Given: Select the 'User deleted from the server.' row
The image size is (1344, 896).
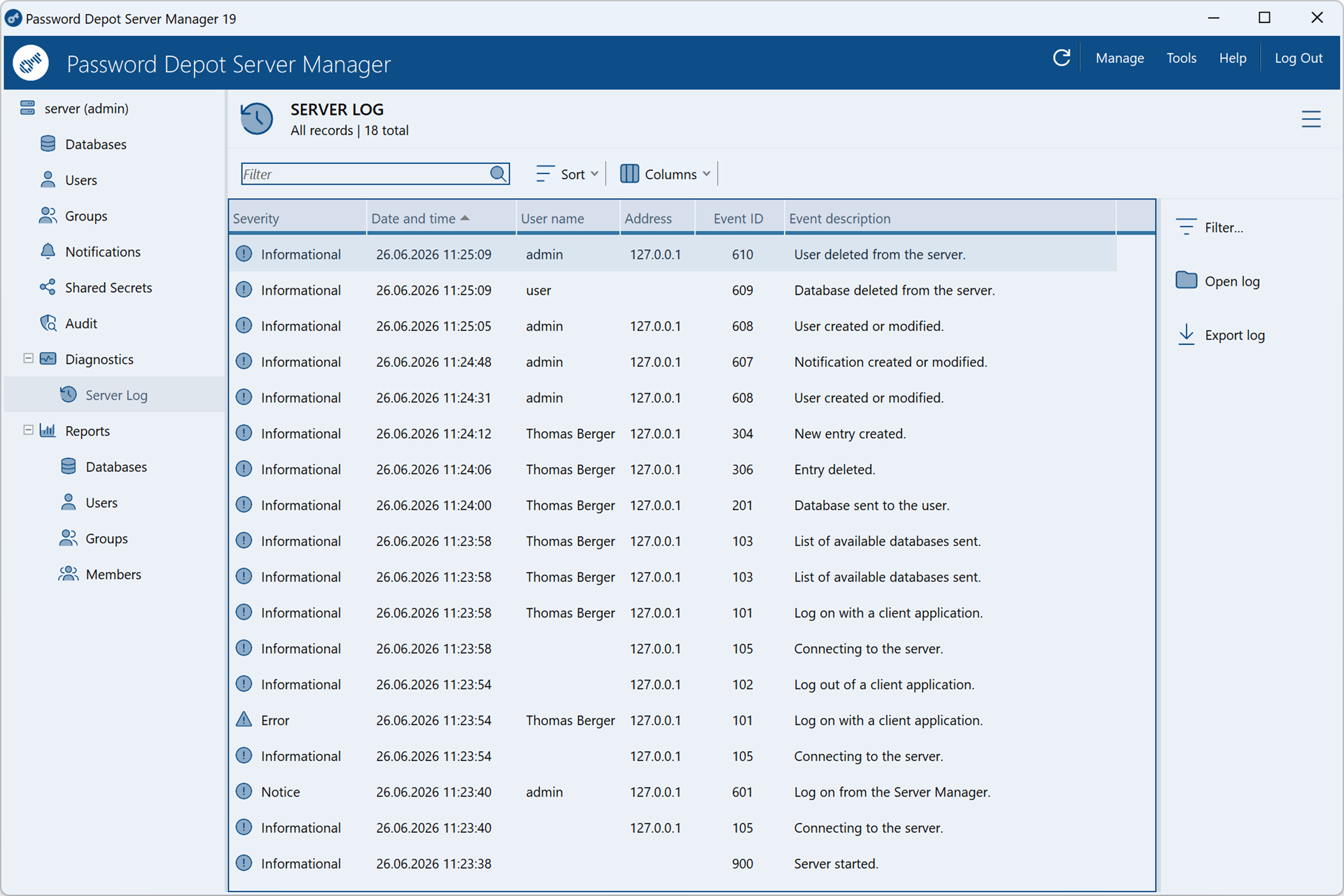Looking at the screenshot, I should click(x=673, y=254).
